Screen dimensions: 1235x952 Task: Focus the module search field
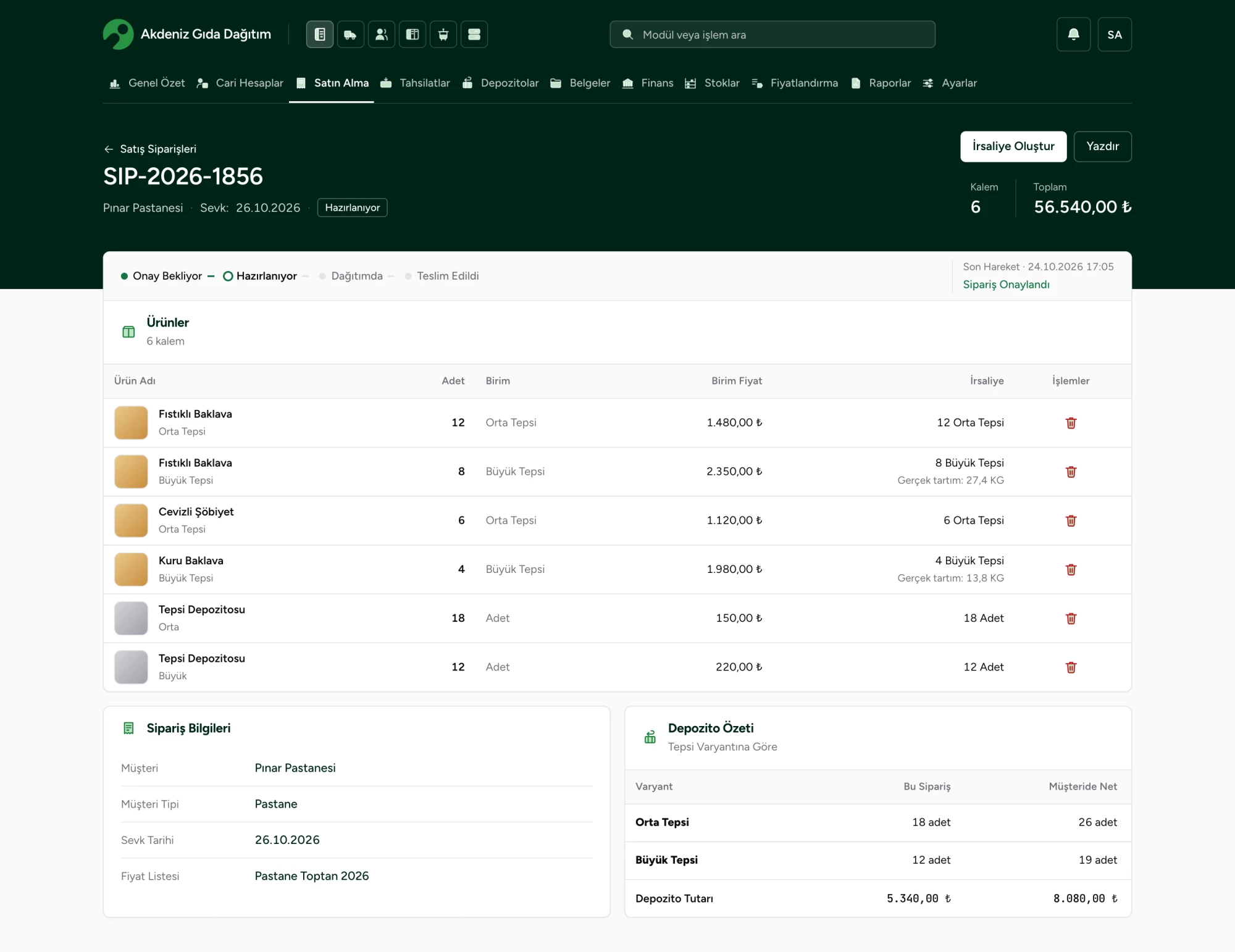click(x=772, y=35)
